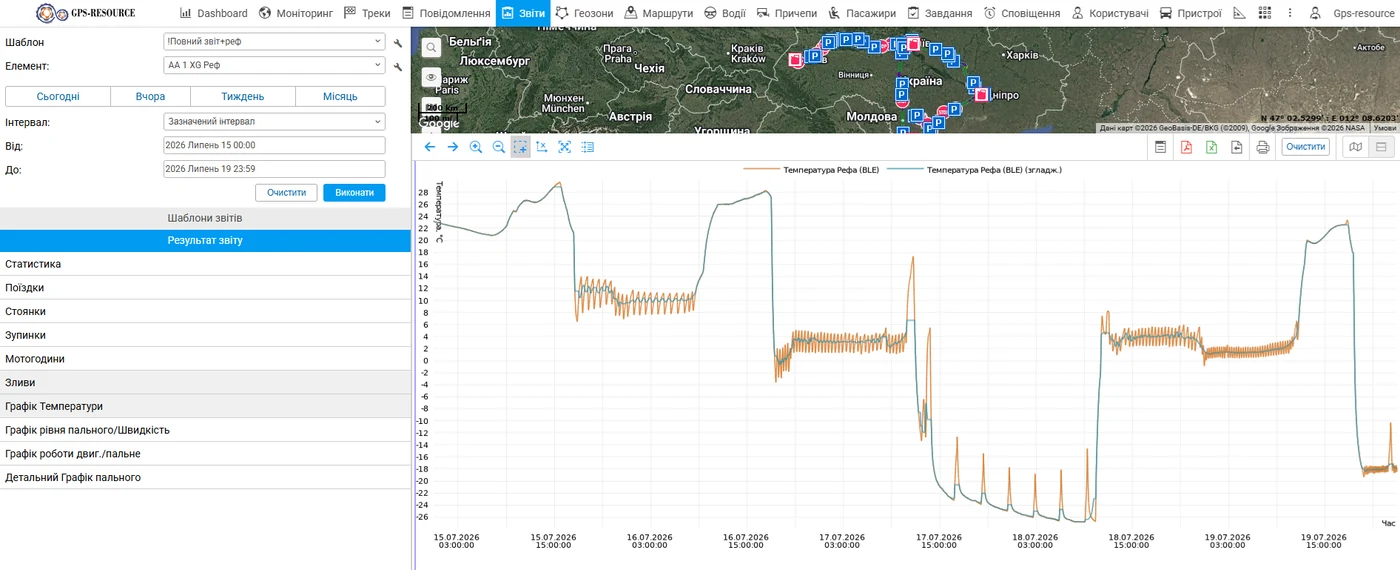The height and width of the screenshot is (570, 1400).
Task: Open the Користувачі section
Action: click(1110, 13)
